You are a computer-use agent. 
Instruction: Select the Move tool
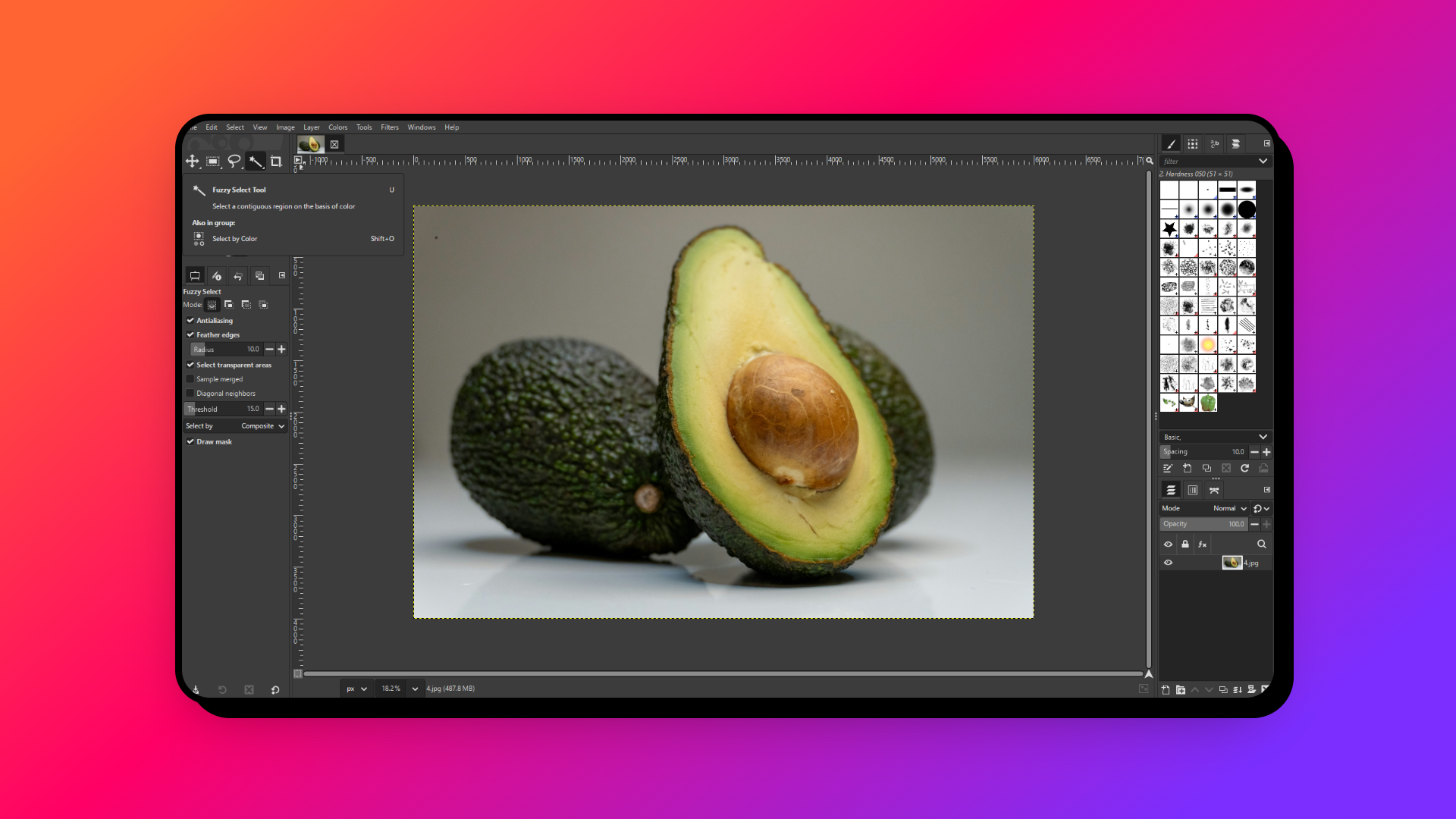(192, 161)
